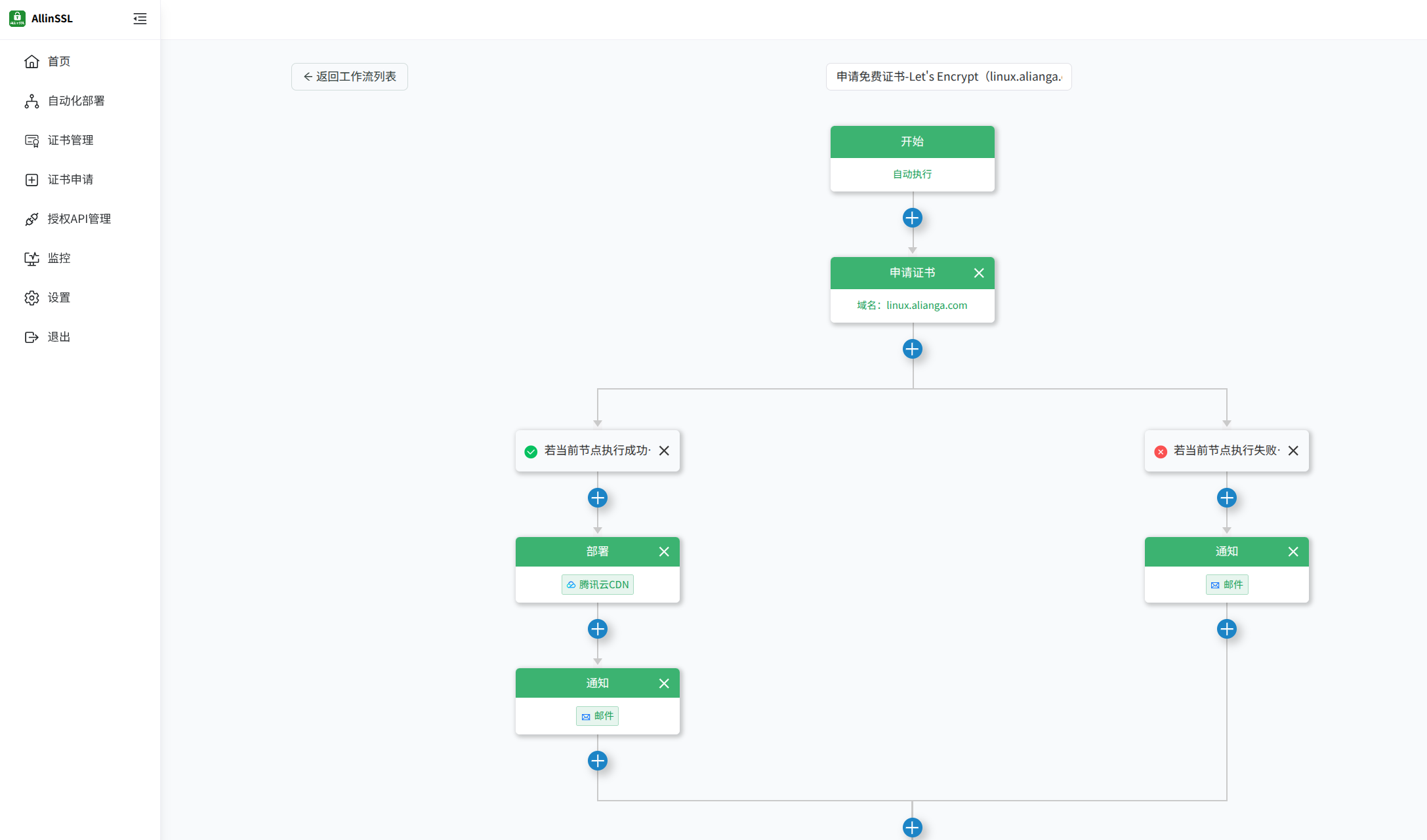Click the plus button below 部署 node

point(597,629)
